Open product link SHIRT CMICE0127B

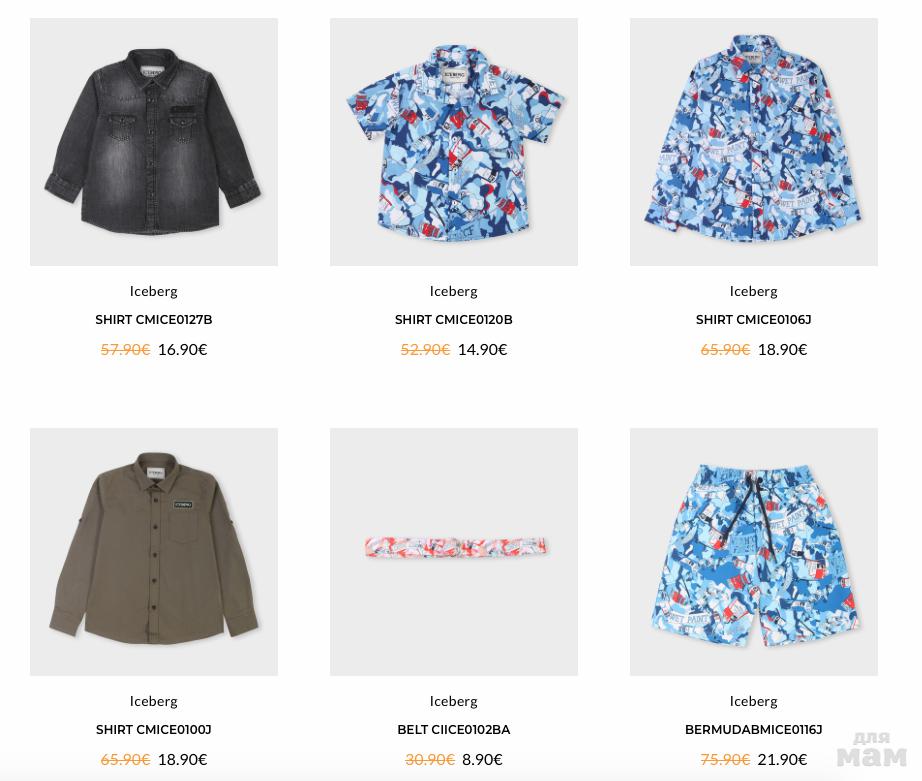point(153,320)
